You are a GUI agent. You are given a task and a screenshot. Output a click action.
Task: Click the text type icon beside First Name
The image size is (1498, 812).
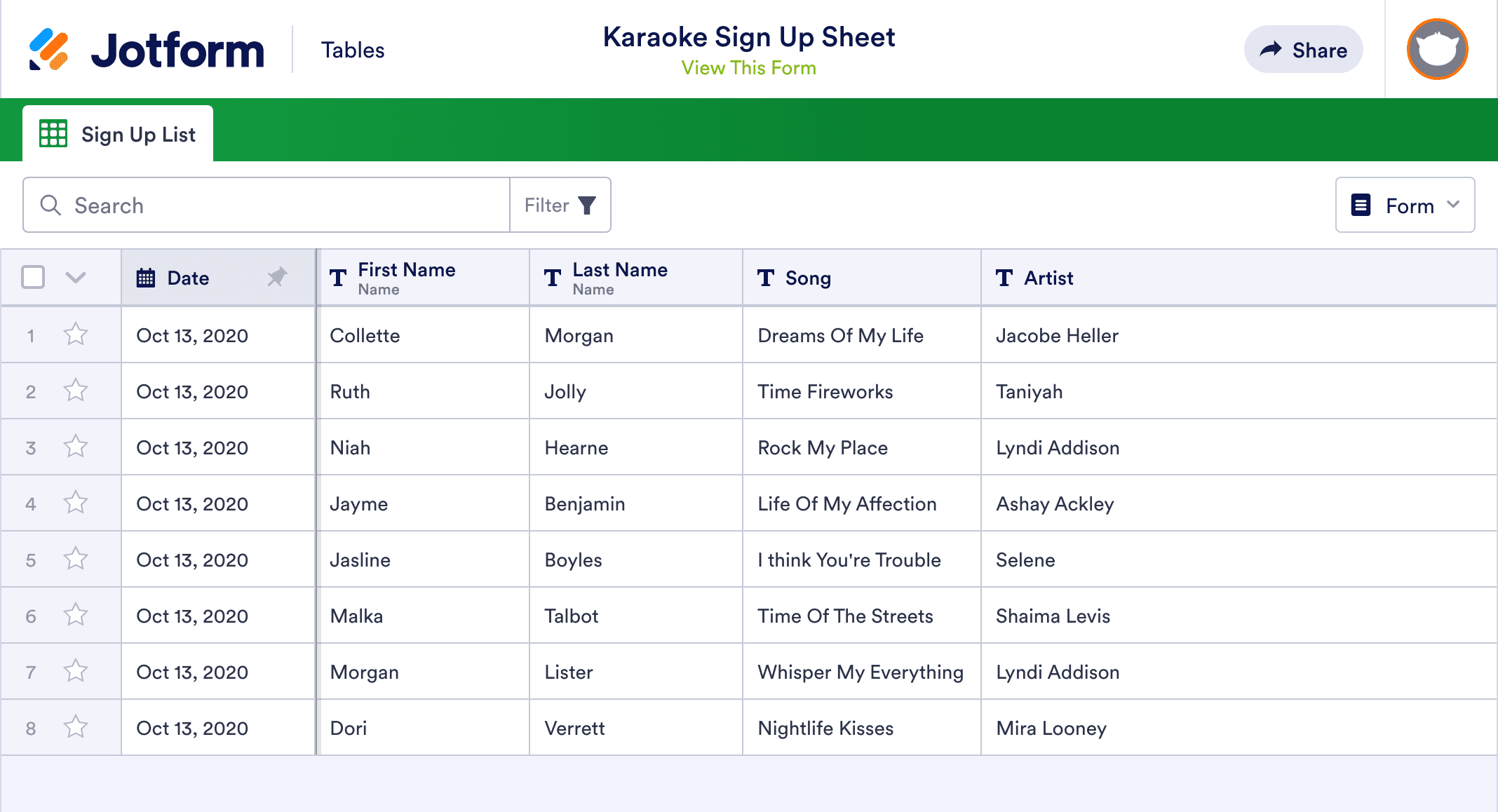pos(338,278)
